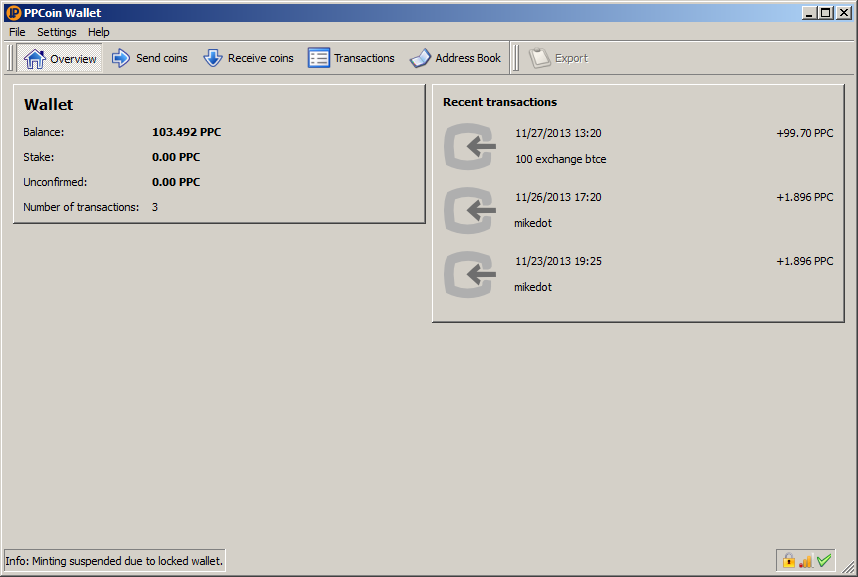This screenshot has width=858, height=577.
Task: Click the network connection bars icon
Action: (806, 561)
